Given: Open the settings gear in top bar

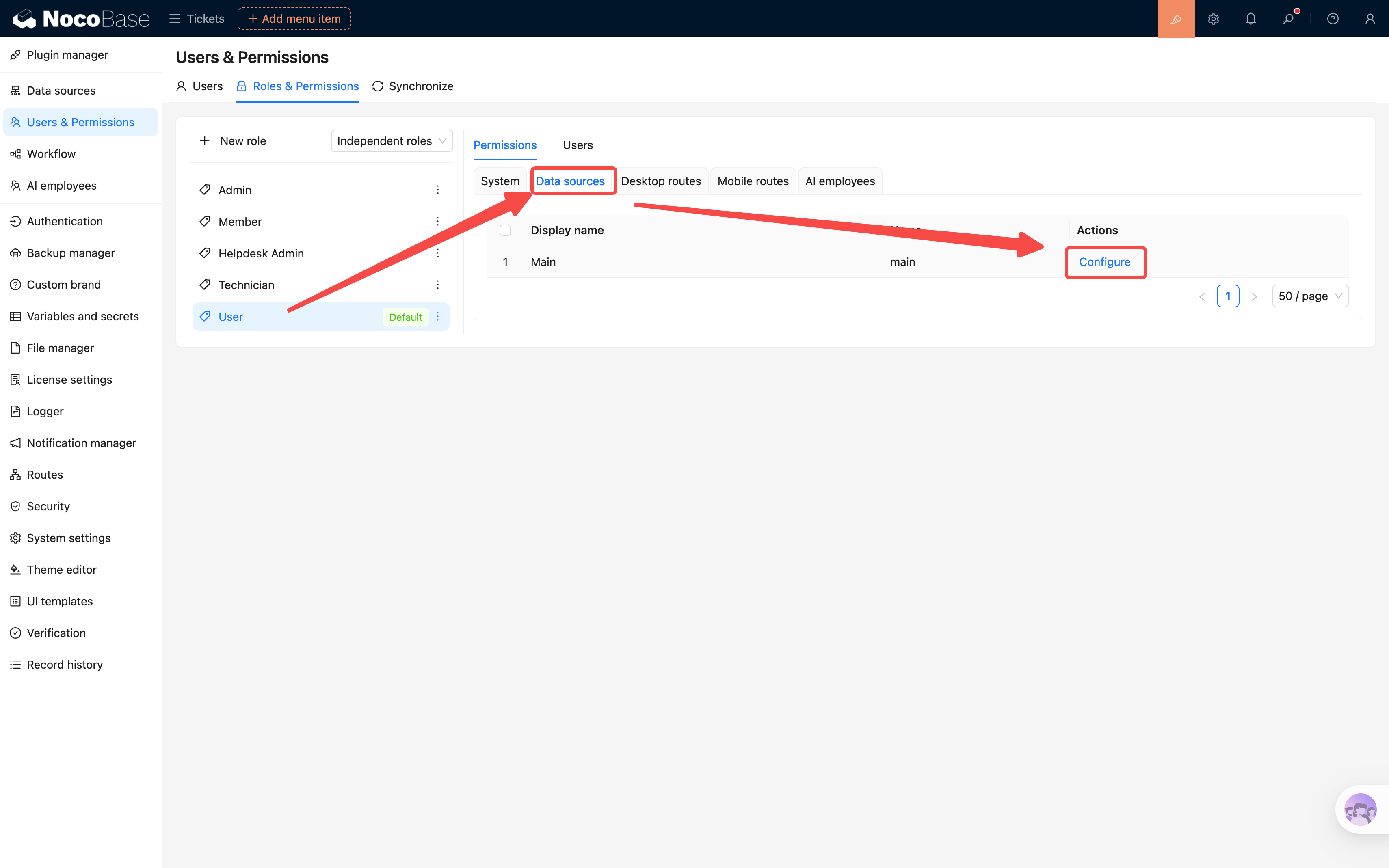Looking at the screenshot, I should [x=1213, y=19].
